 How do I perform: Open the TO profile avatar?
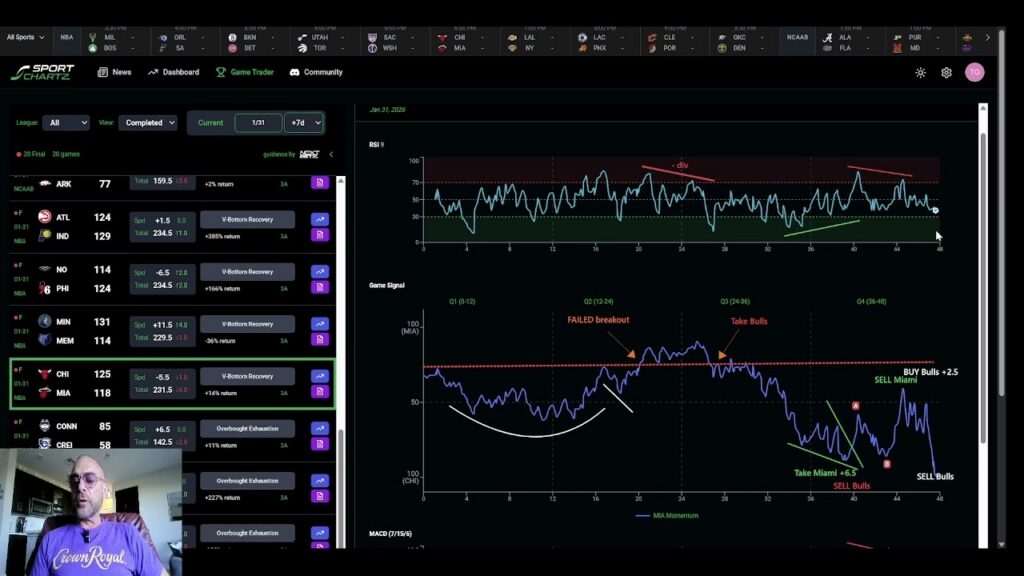pos(975,72)
